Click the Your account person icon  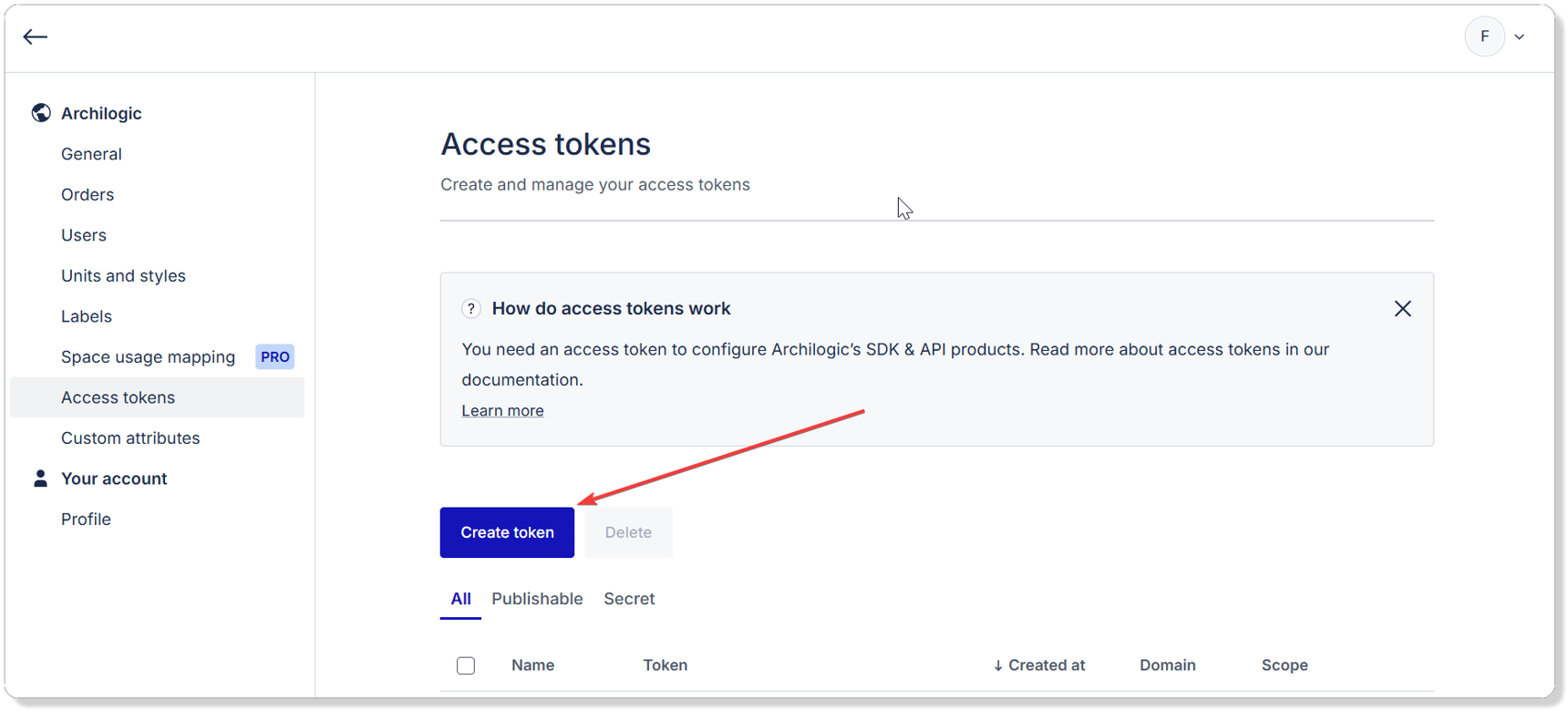tap(40, 479)
